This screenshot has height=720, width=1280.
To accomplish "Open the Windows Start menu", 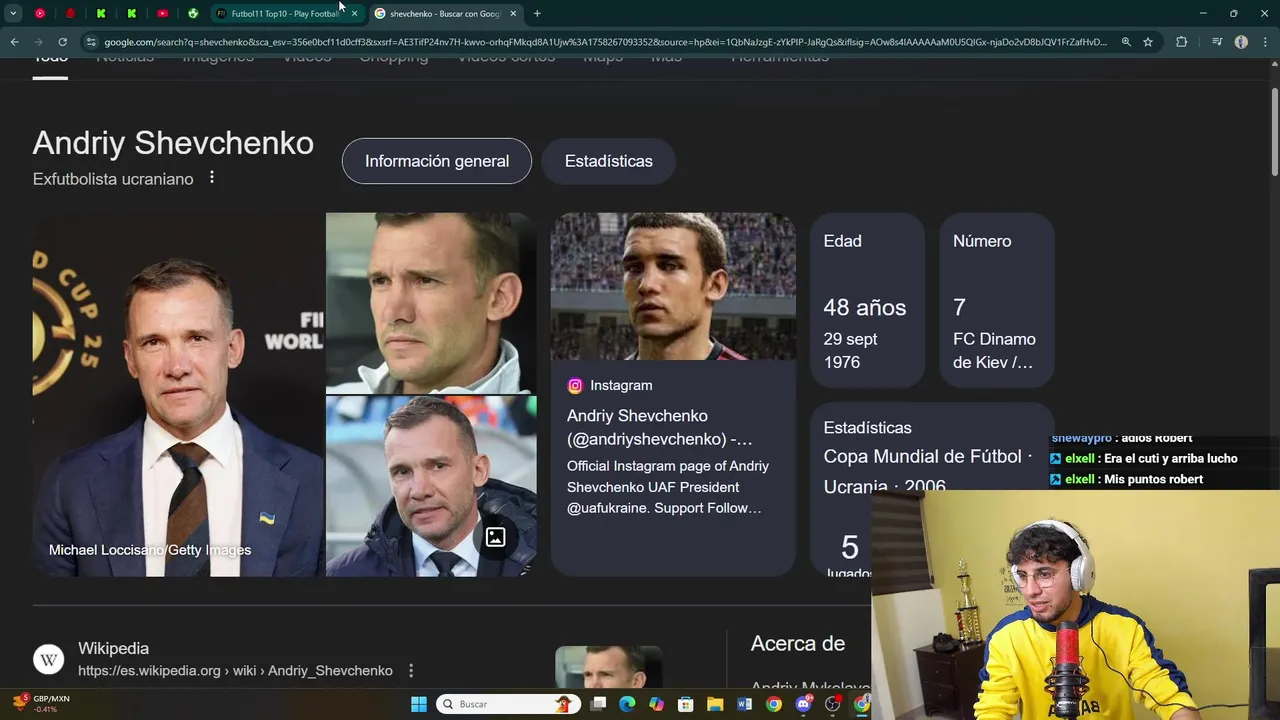I will [419, 704].
